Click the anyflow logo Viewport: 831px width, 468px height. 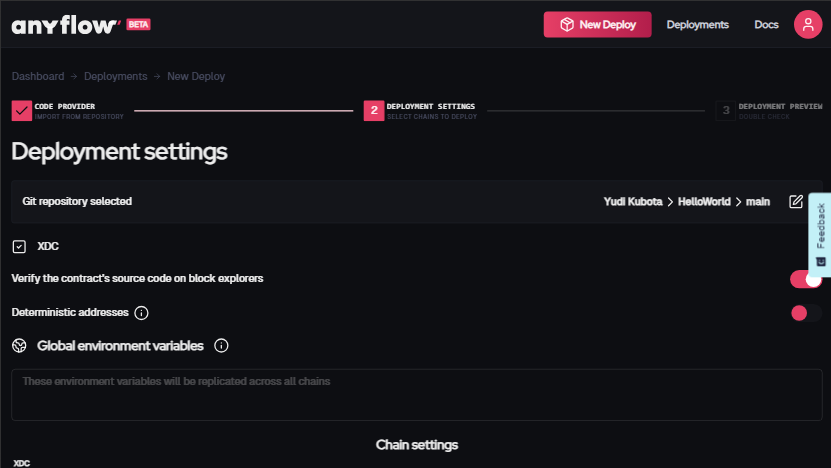(x=66, y=25)
